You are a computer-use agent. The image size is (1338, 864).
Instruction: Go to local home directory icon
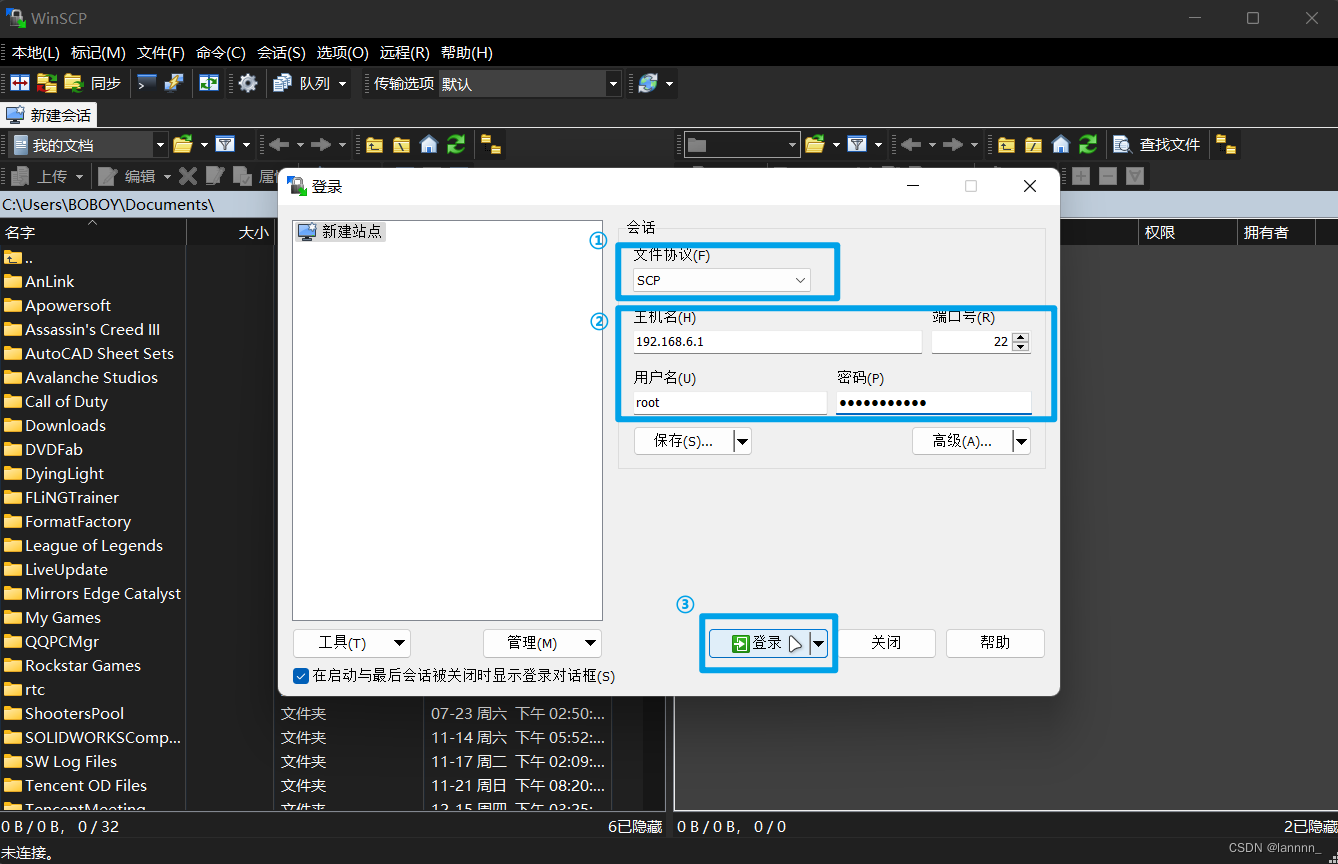point(429,145)
